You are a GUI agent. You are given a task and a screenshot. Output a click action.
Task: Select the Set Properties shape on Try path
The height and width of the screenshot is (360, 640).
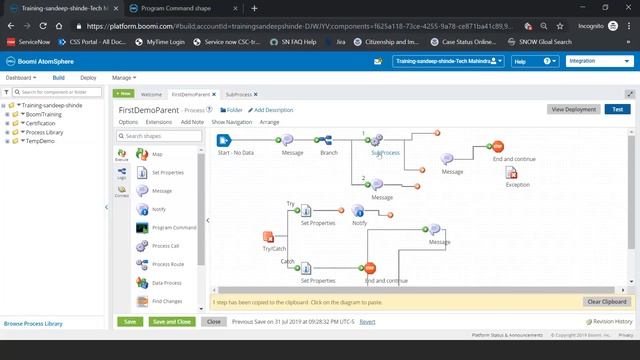(x=306, y=211)
